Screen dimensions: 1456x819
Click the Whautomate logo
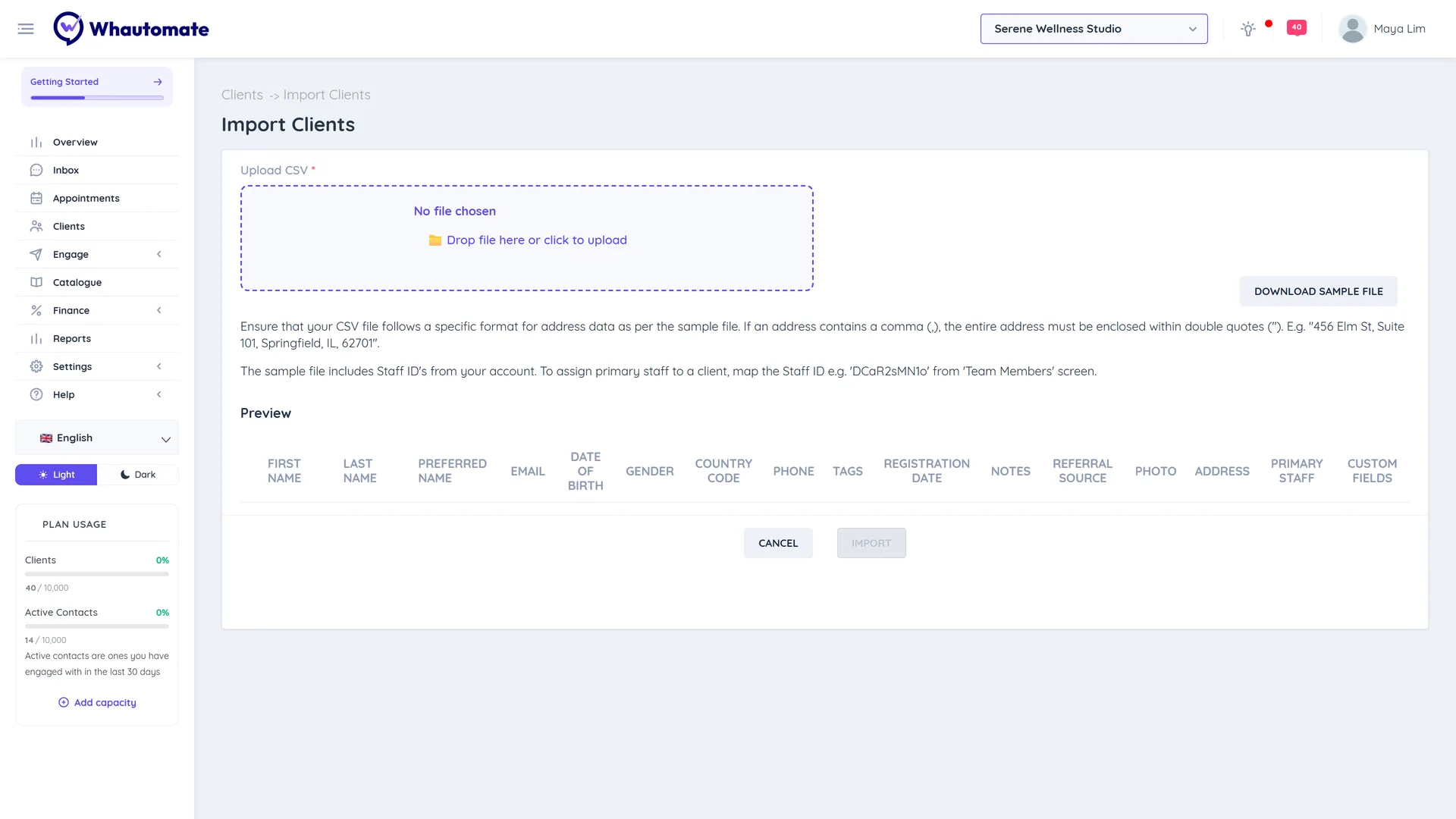point(131,29)
